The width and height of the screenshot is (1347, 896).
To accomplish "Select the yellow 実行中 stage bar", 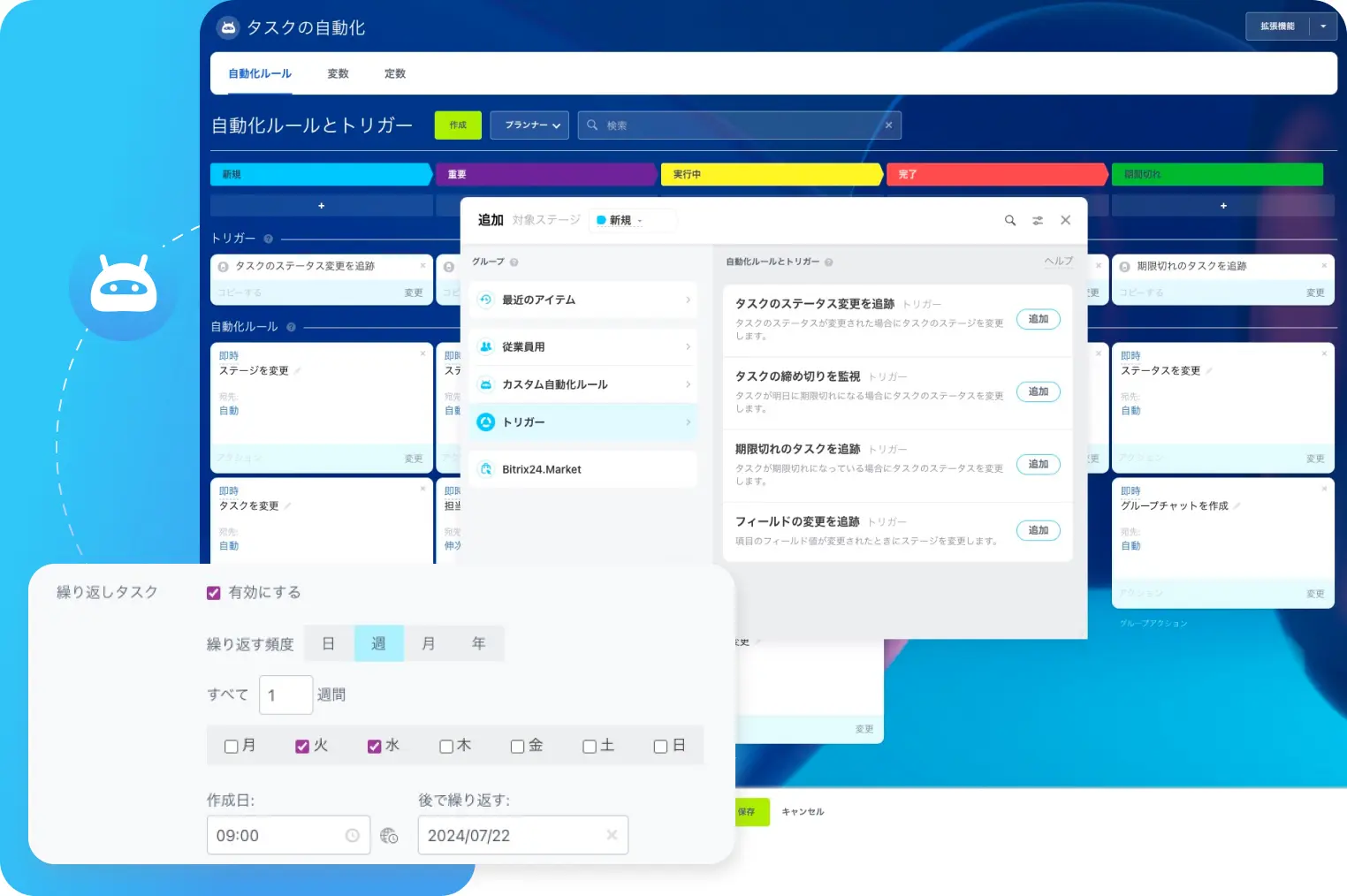I will [772, 174].
